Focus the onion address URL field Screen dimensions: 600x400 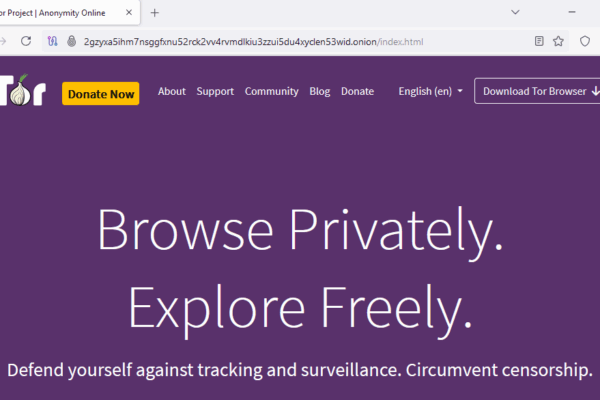point(300,41)
